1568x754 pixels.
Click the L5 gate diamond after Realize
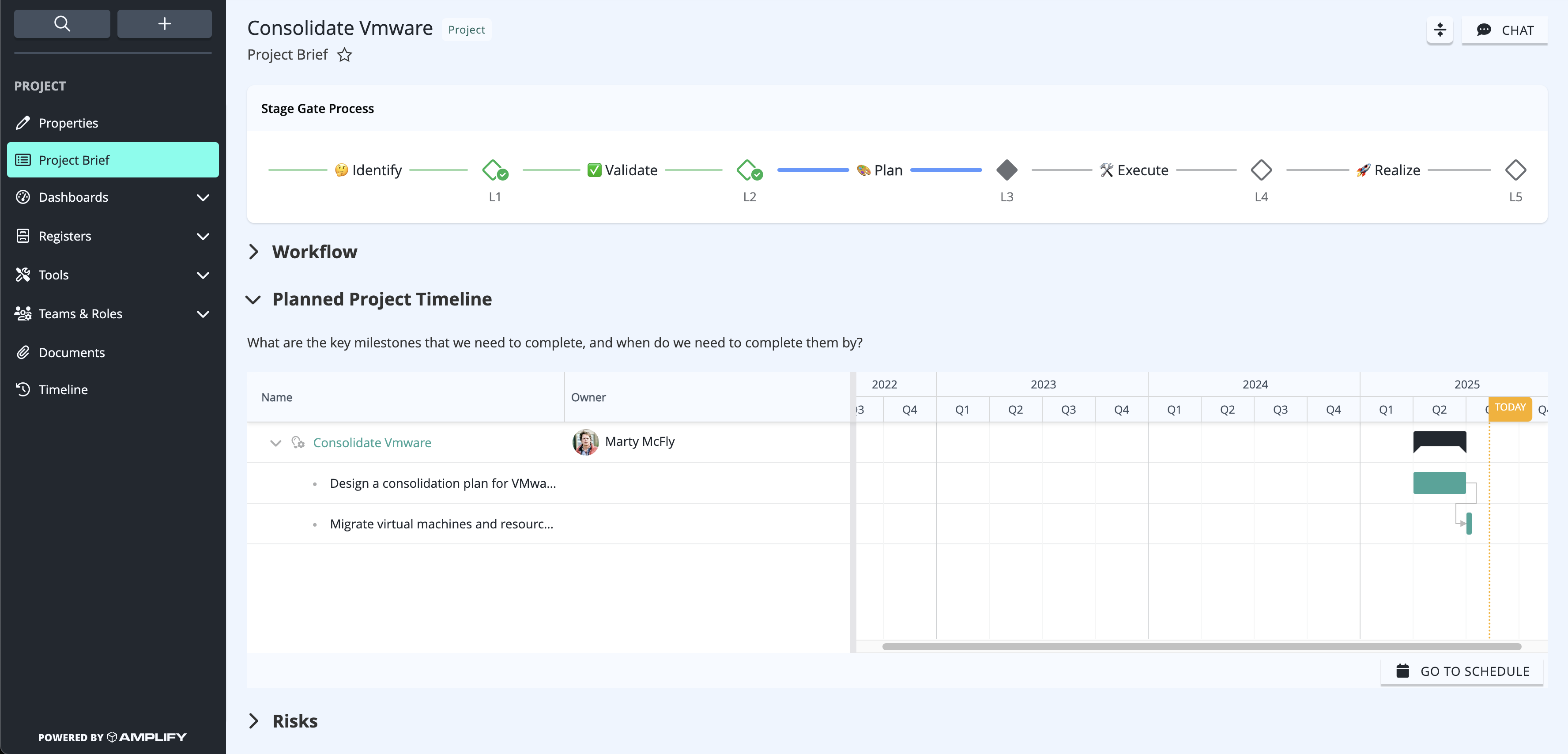(1515, 170)
